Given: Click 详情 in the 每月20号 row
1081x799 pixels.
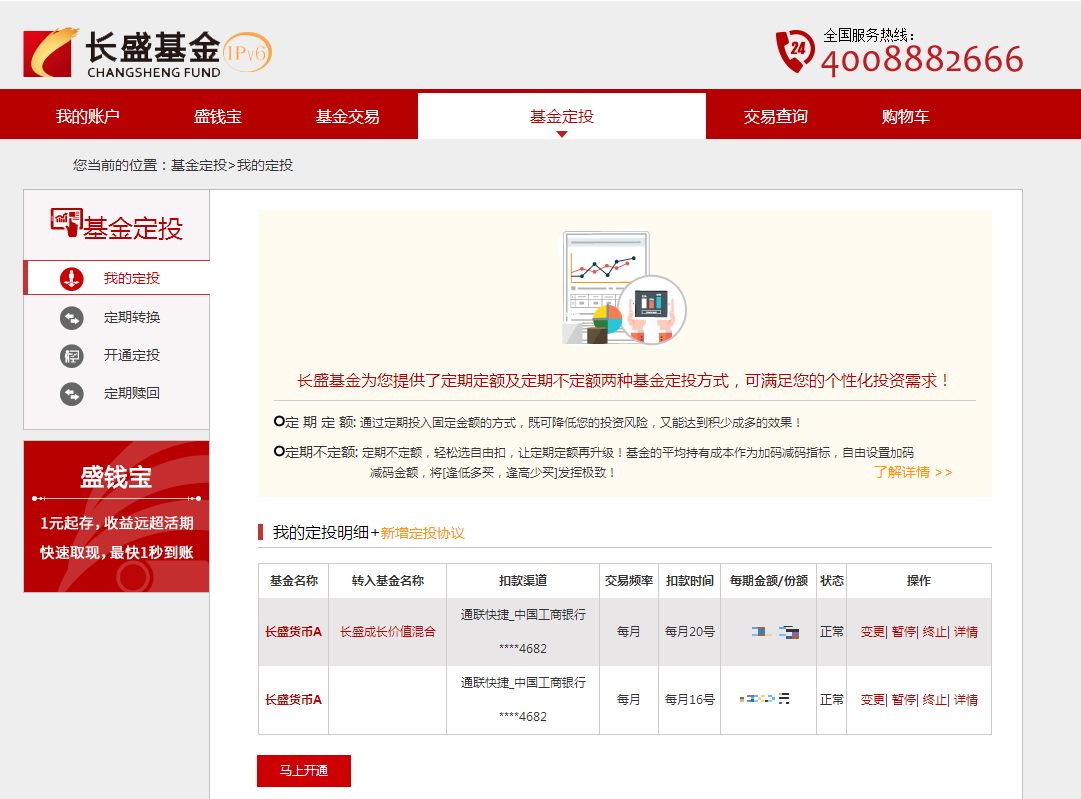Looking at the screenshot, I should pyautogui.click(x=966, y=631).
